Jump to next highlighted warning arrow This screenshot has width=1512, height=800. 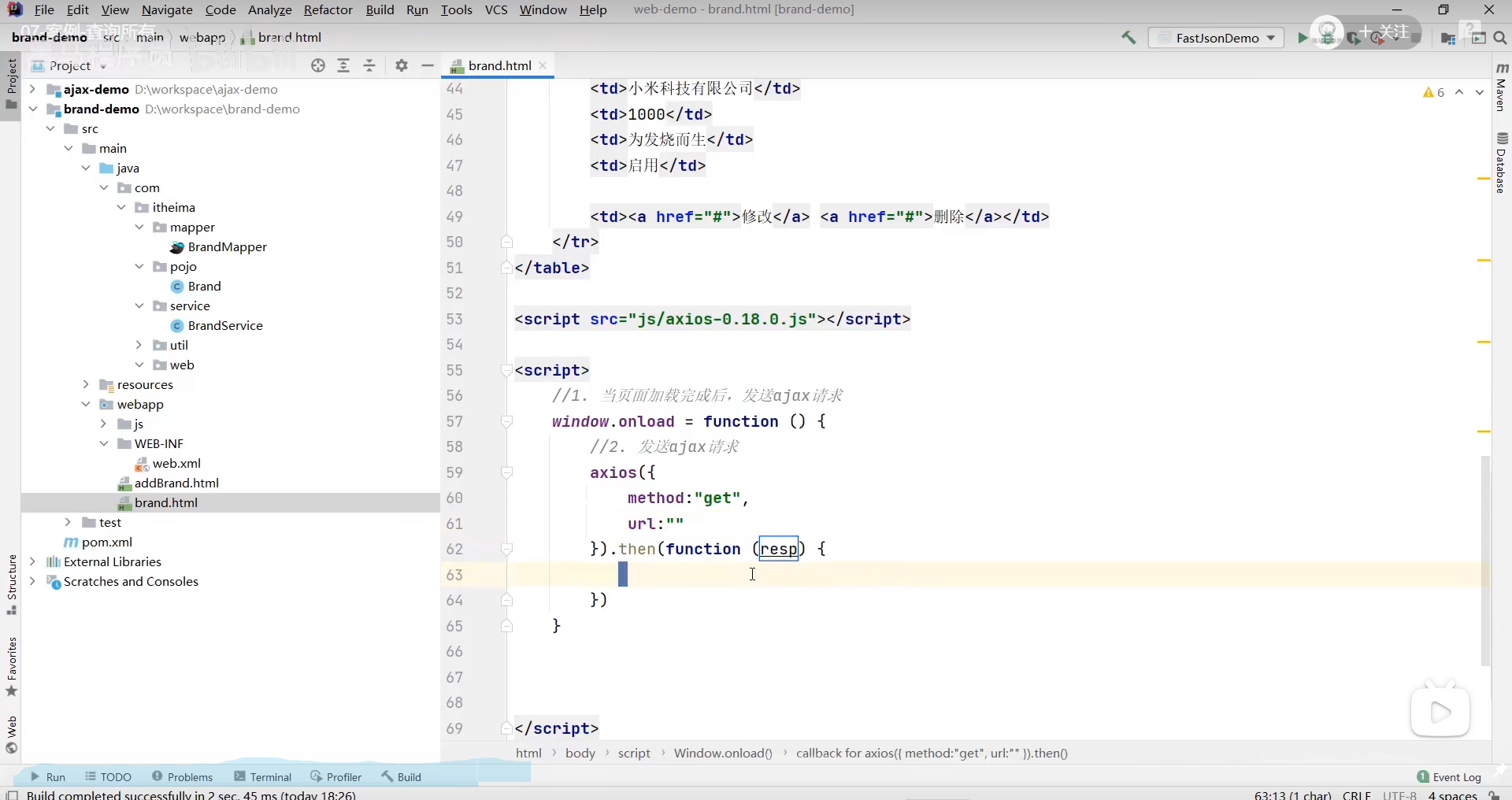[x=1480, y=92]
